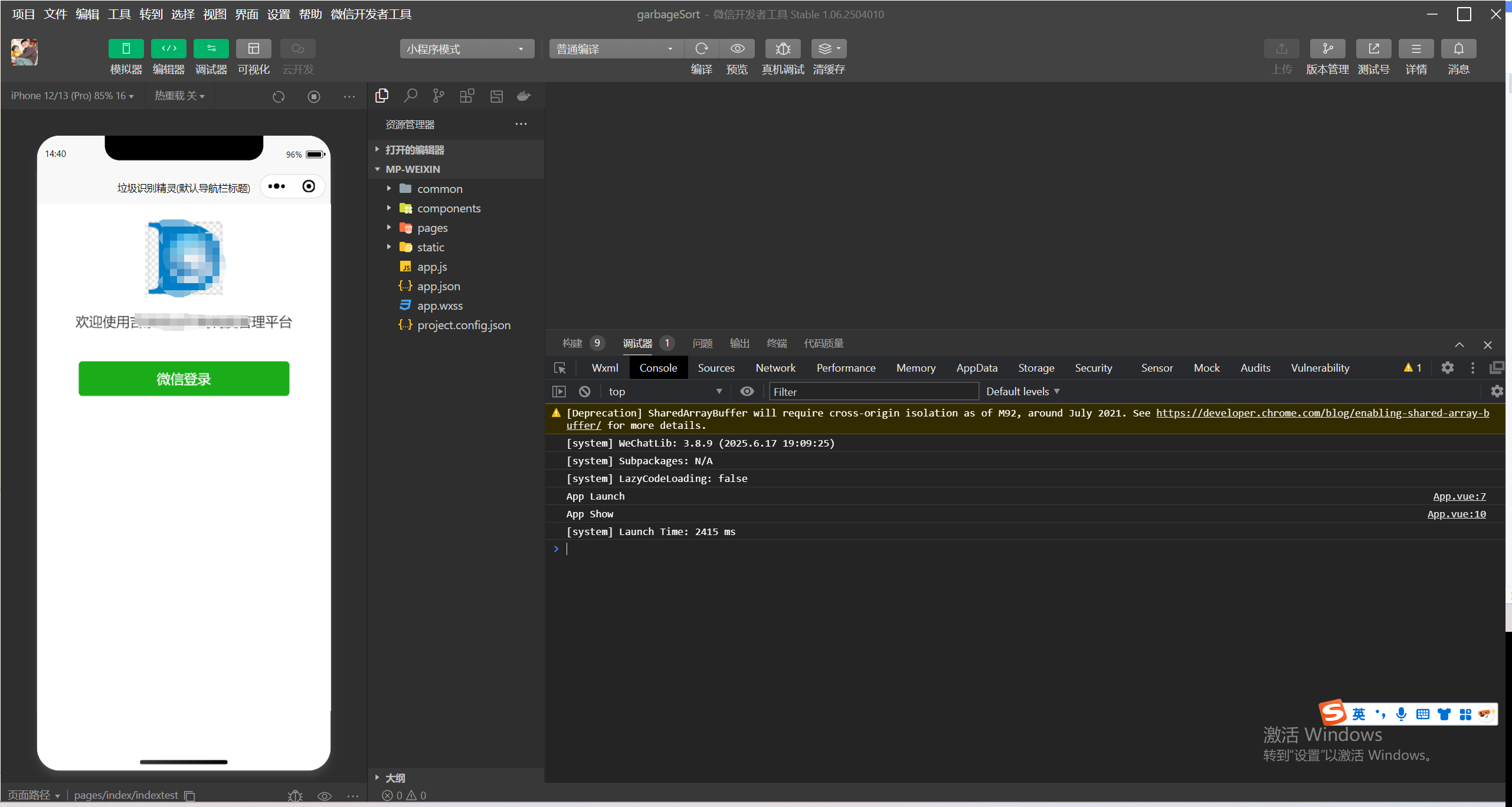The image size is (1512, 807).
Task: Select the element inspector arrow icon
Action: tap(559, 368)
